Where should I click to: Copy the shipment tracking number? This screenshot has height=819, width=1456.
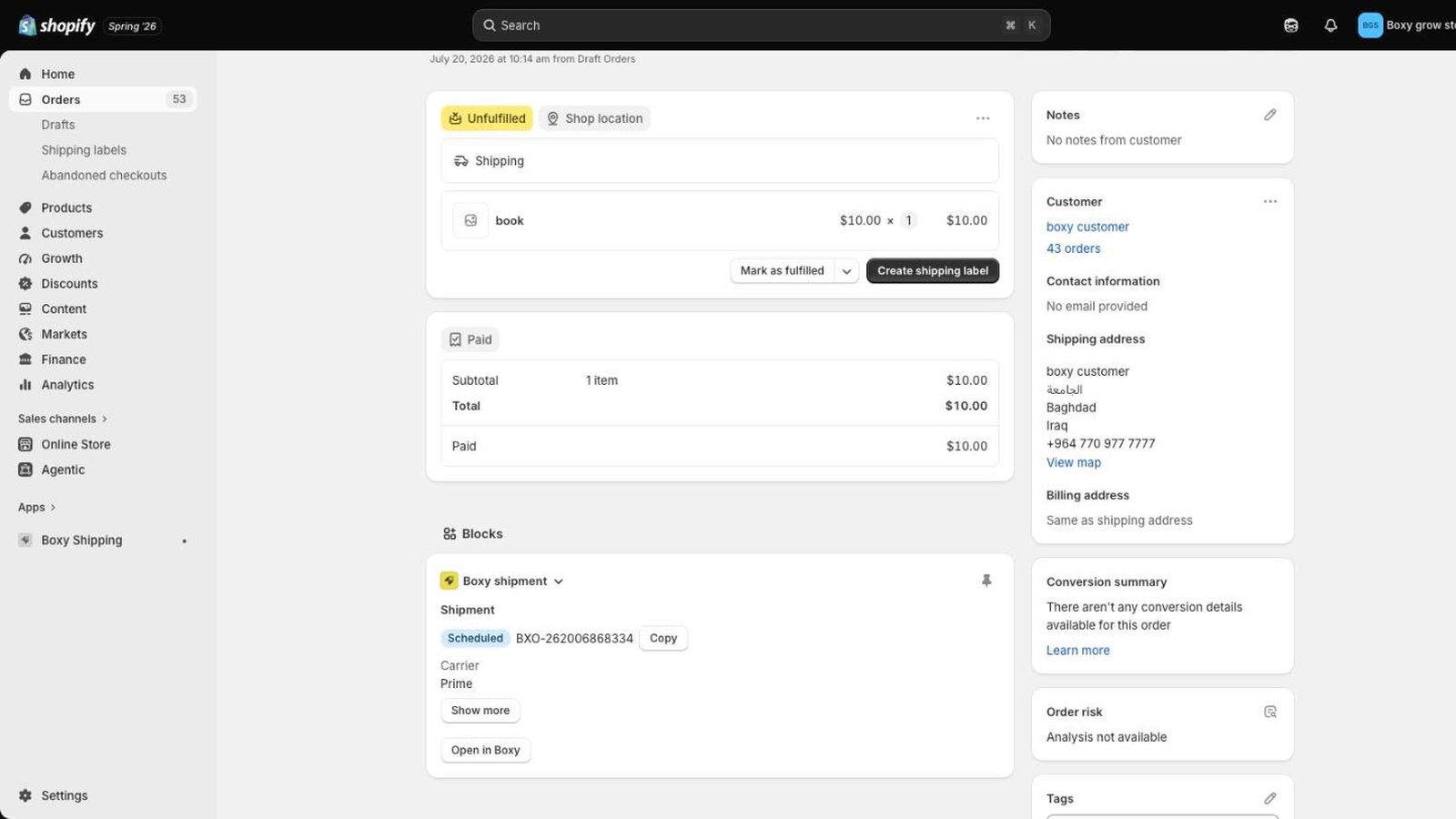pos(663,638)
